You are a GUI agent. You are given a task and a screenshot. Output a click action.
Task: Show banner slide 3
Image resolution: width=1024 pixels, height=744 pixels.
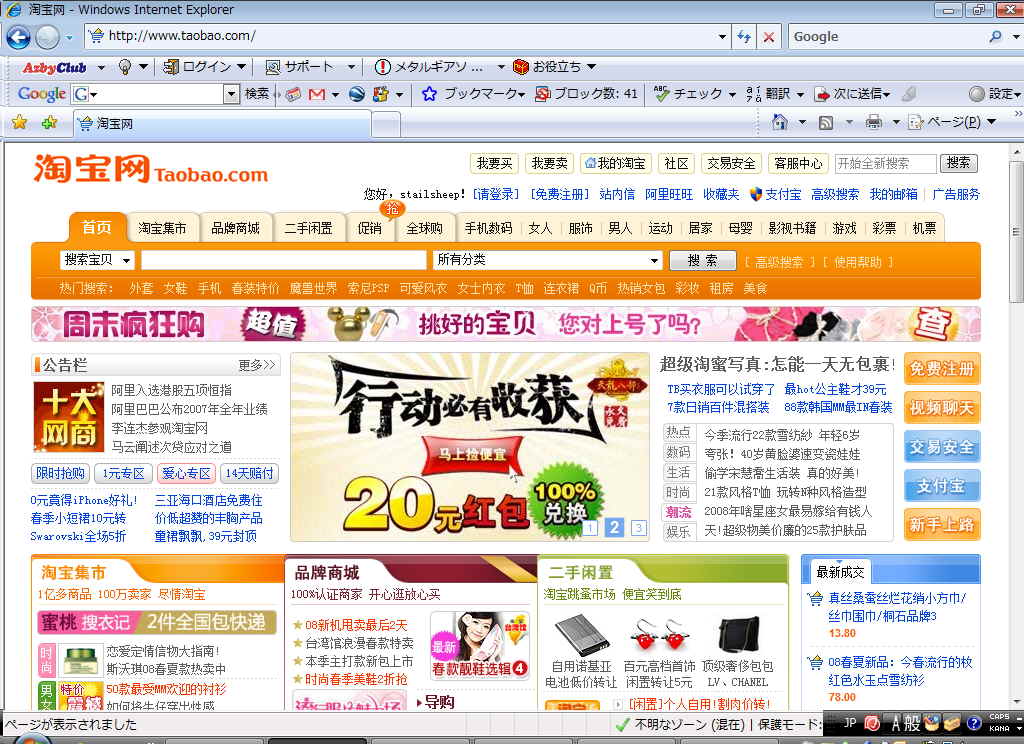638,527
